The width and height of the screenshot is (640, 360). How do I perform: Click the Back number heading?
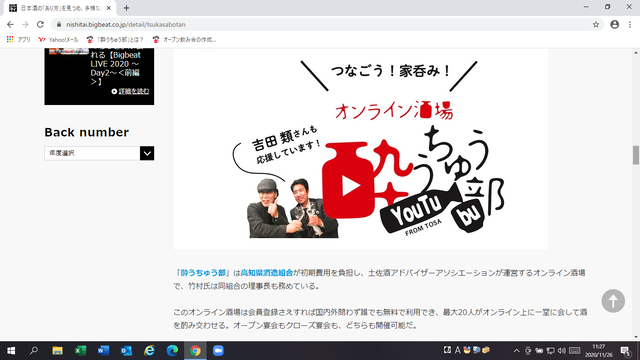tap(87, 132)
